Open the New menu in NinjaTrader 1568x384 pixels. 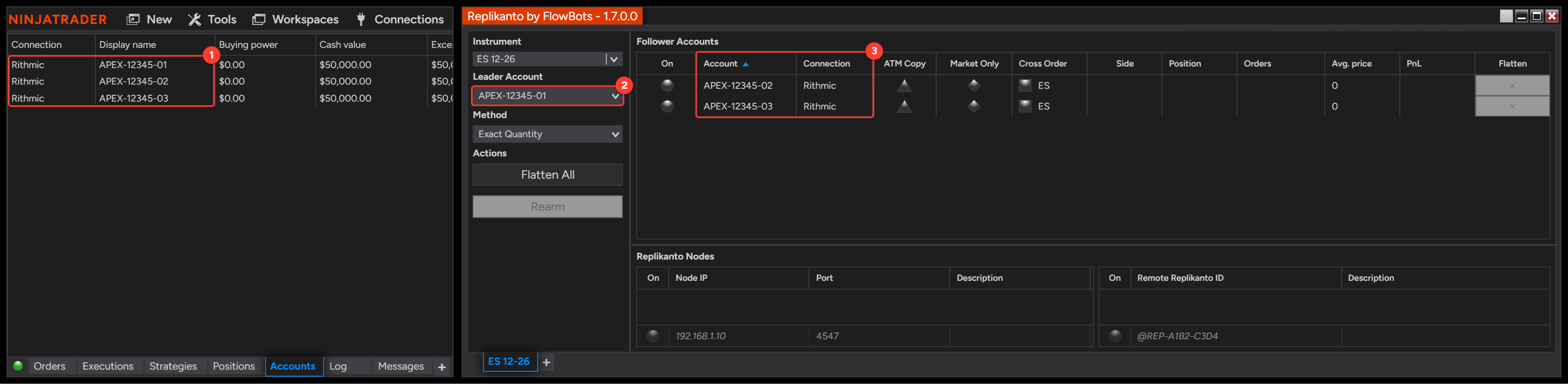(x=149, y=20)
